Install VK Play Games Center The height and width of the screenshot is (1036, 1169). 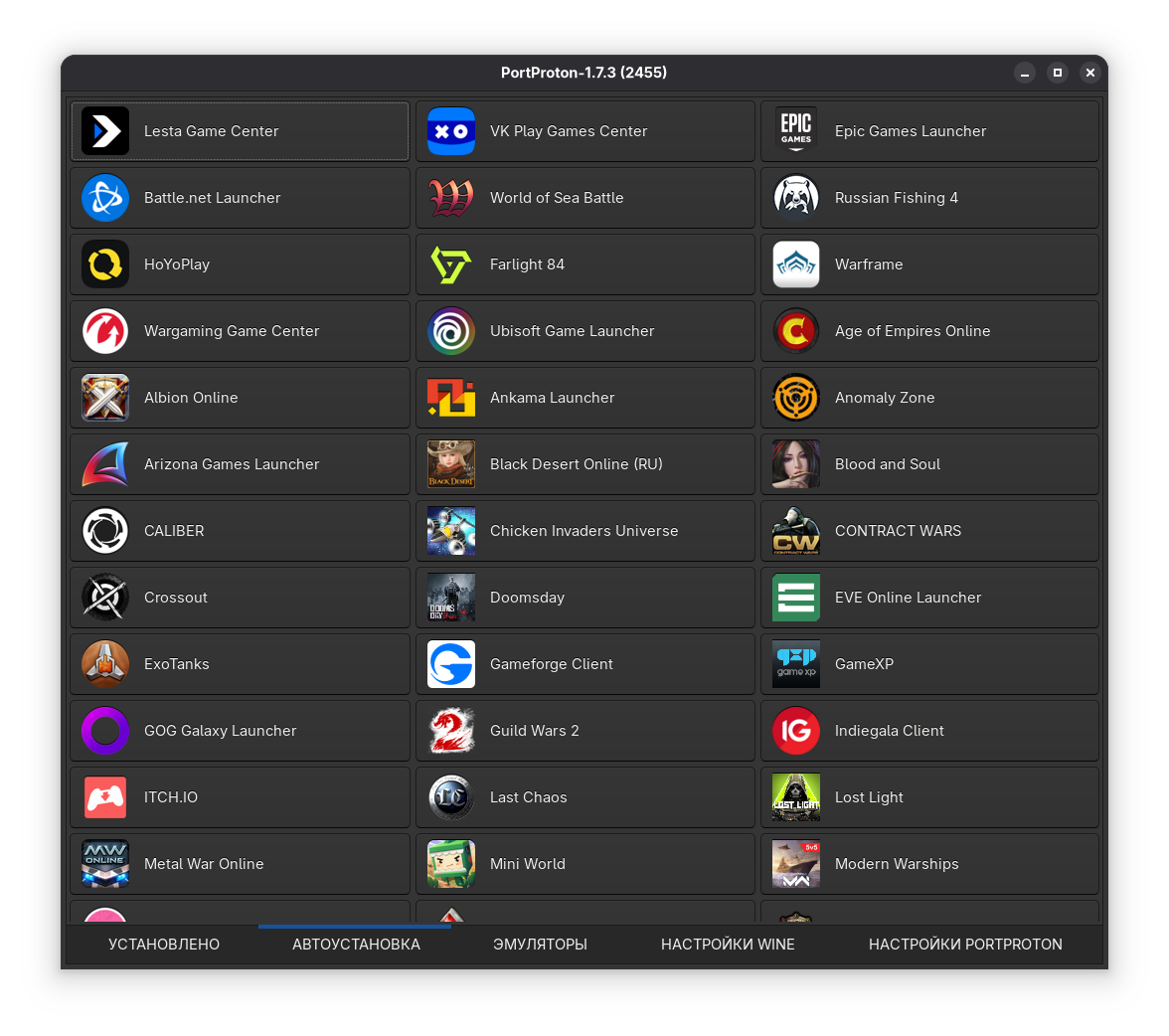pyautogui.click(x=584, y=131)
